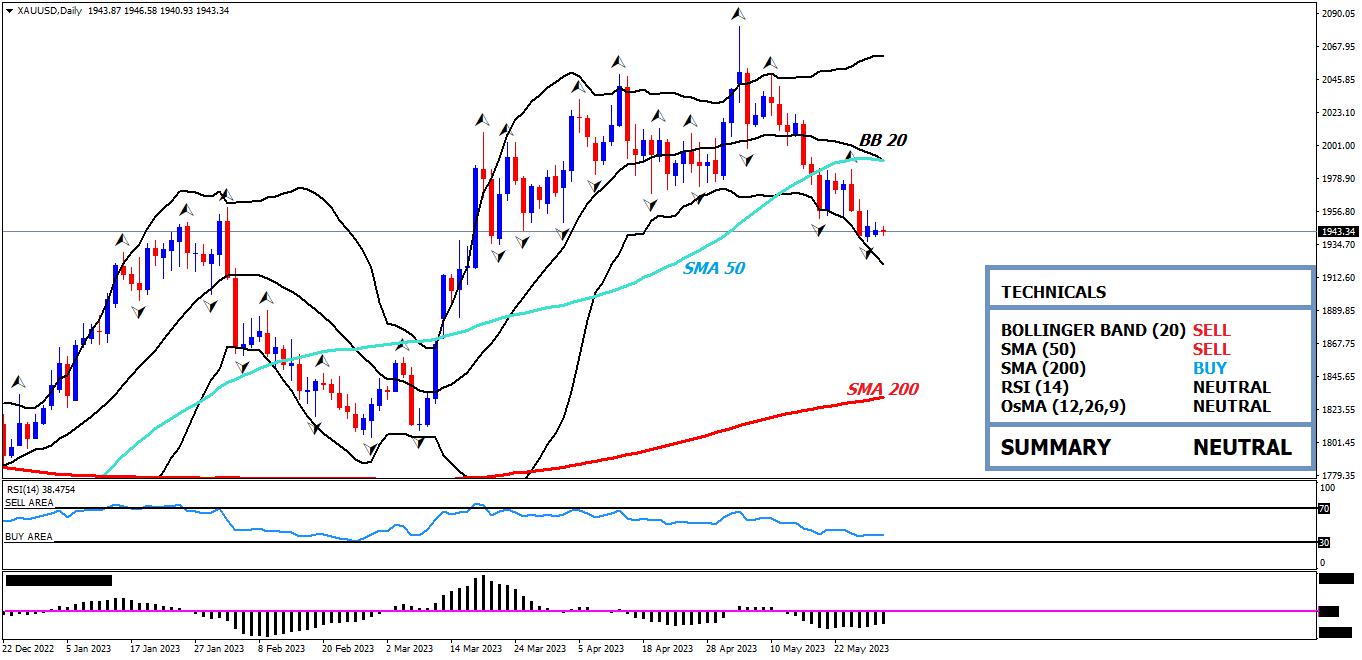The width and height of the screenshot is (1362, 660).
Task: Click the 2 Mar 2023 date label
Action: [x=408, y=649]
